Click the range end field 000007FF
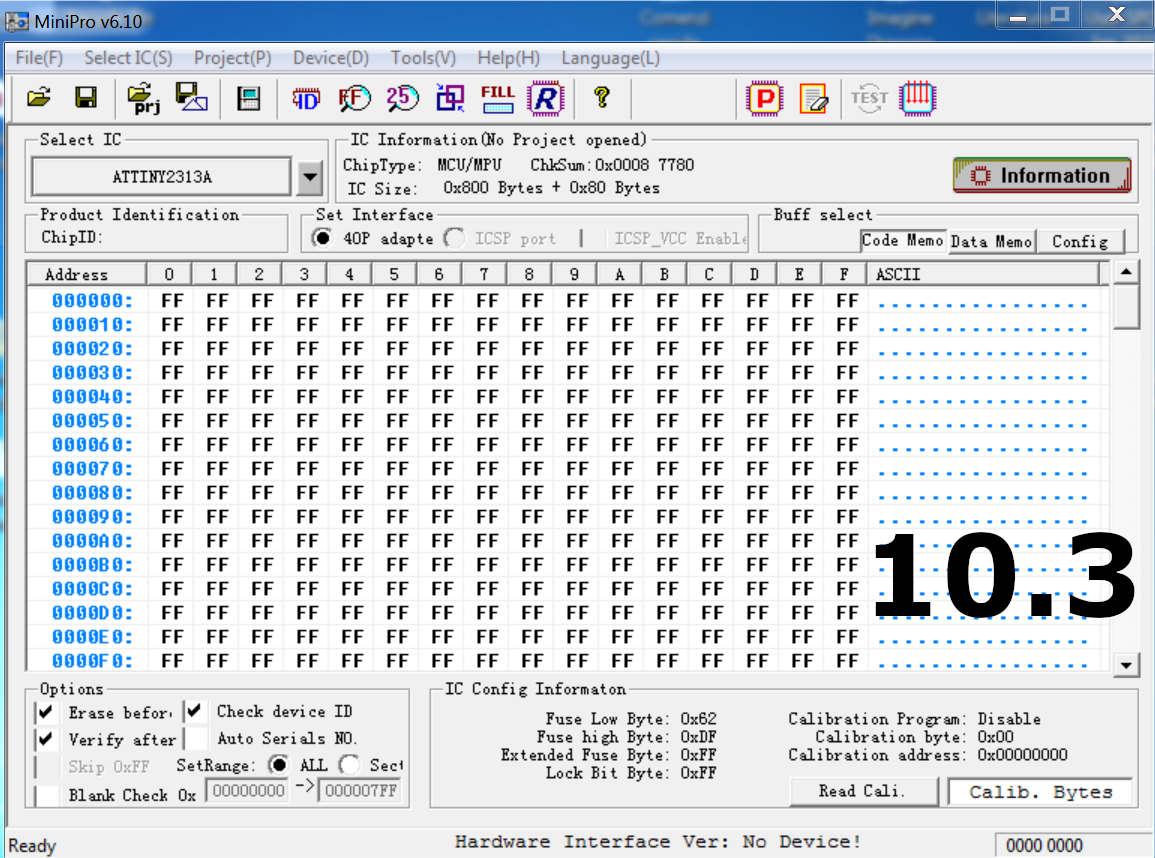Image resolution: width=1155 pixels, height=858 pixels. tap(360, 791)
